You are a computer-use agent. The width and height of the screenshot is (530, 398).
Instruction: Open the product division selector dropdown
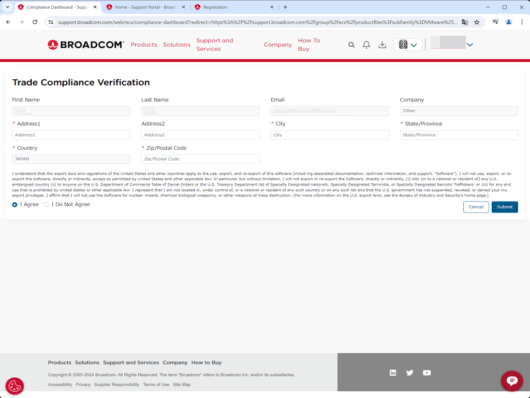[x=408, y=45]
